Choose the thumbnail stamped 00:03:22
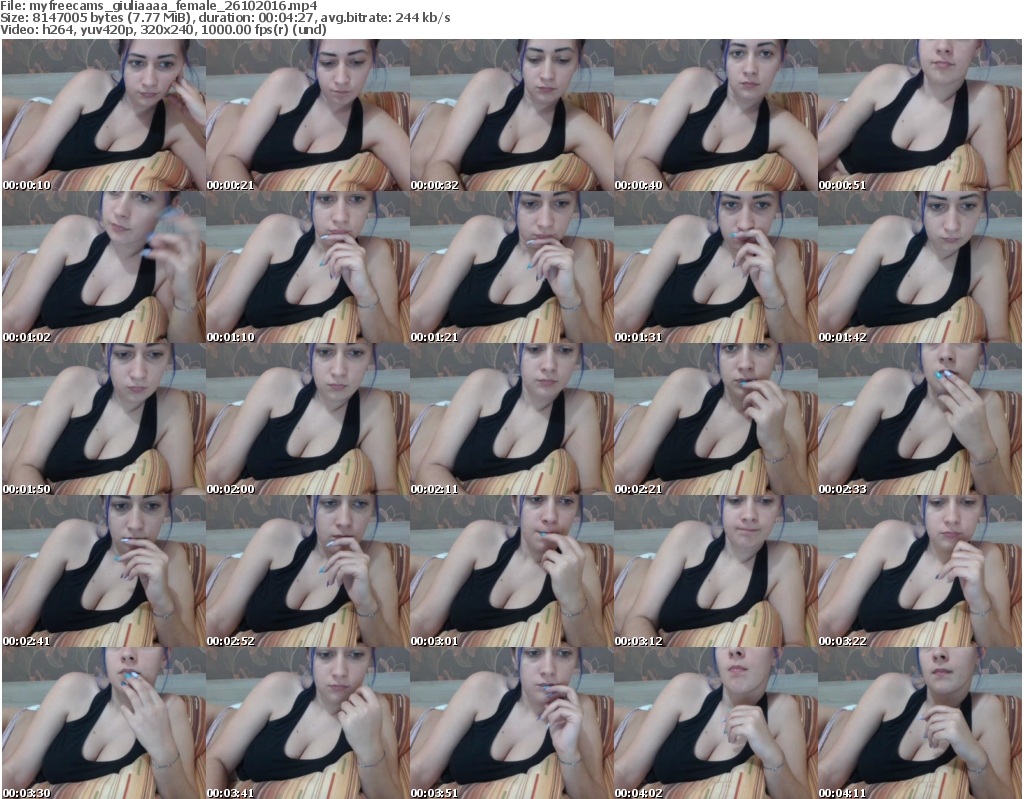Screen dimensions: 1024x799 tap(920, 571)
